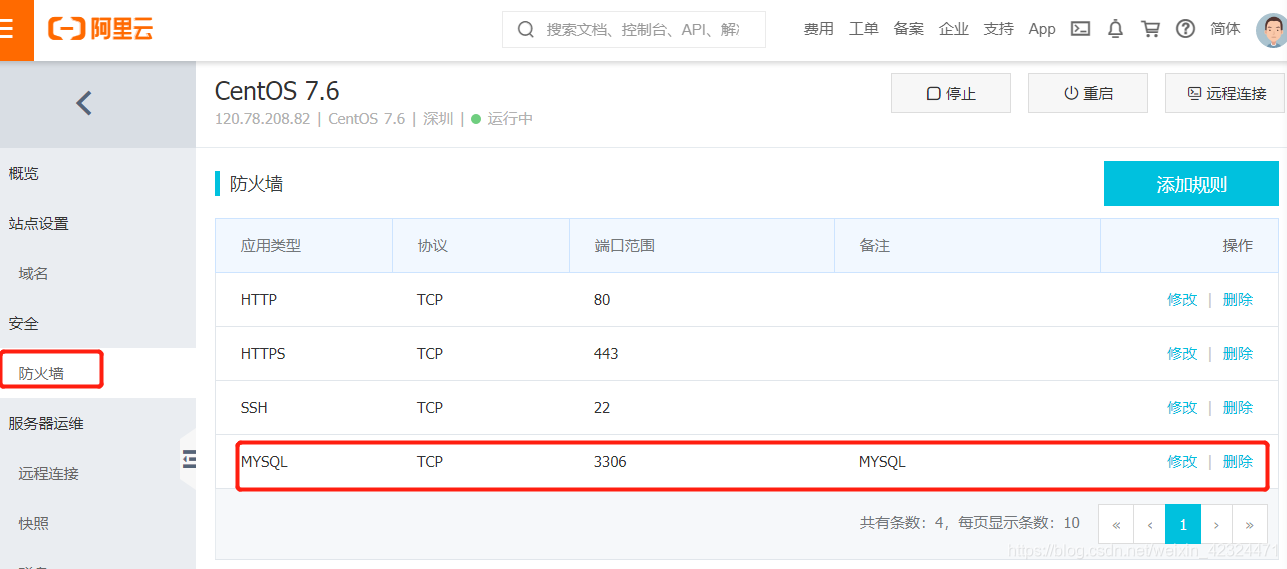The width and height of the screenshot is (1287, 569).
Task: Go back with sidebar chevron
Action: click(x=84, y=103)
